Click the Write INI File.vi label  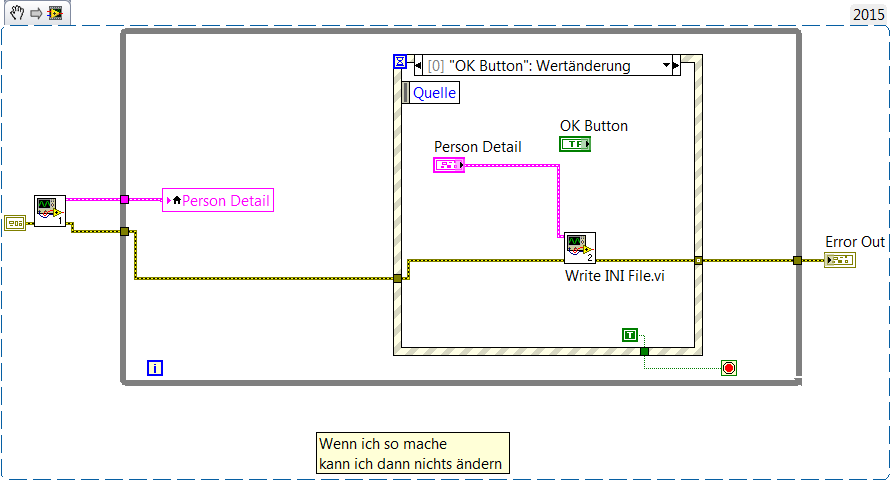pos(615,276)
